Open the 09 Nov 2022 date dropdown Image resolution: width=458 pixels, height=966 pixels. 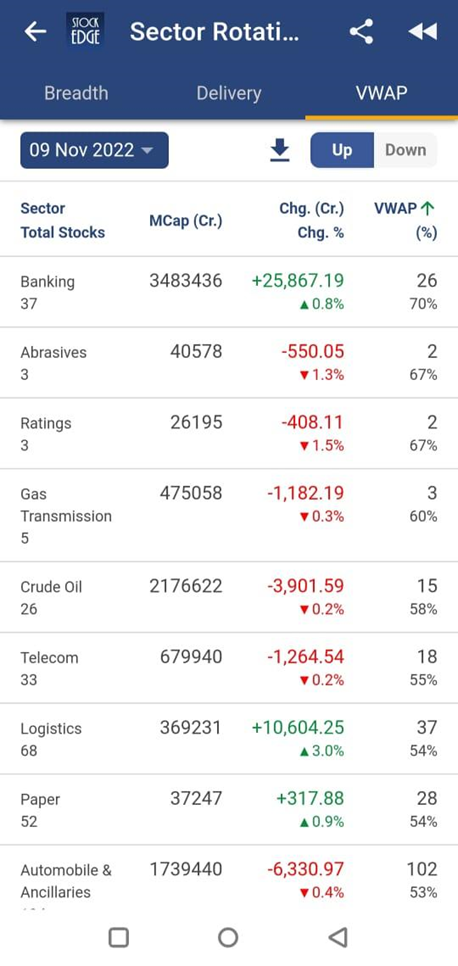pyautogui.click(x=94, y=150)
